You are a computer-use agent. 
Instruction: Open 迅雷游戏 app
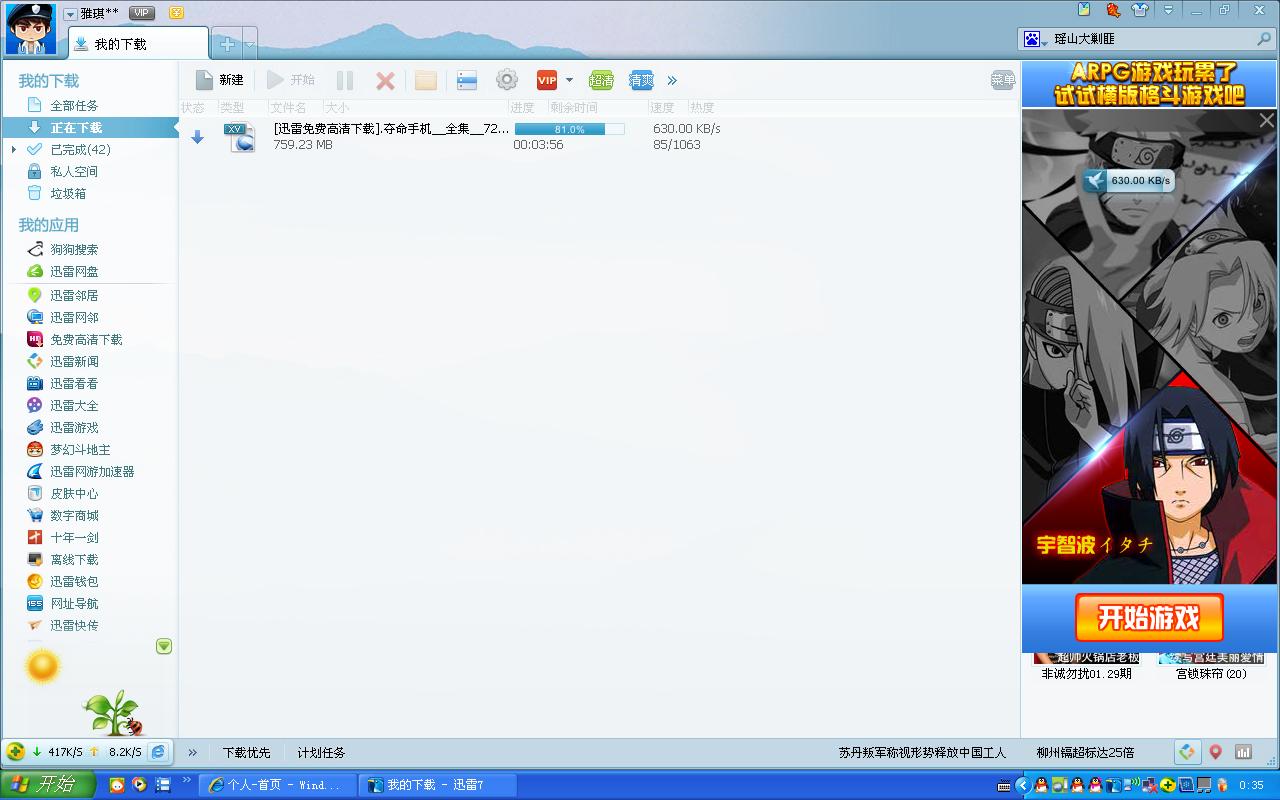pyautogui.click(x=74, y=427)
